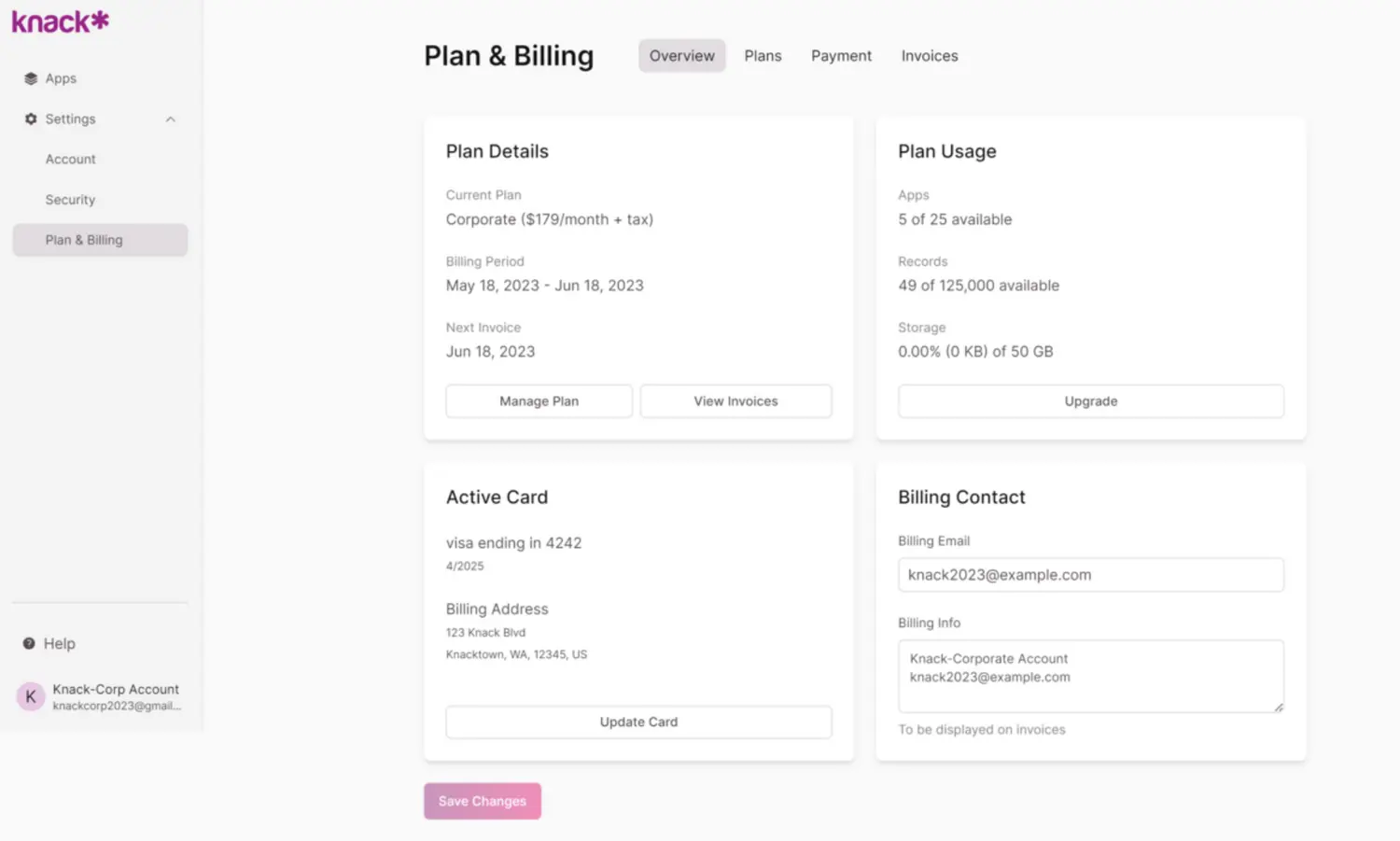Edit the Billing Email field
The image size is (1400, 841).
click(1089, 574)
